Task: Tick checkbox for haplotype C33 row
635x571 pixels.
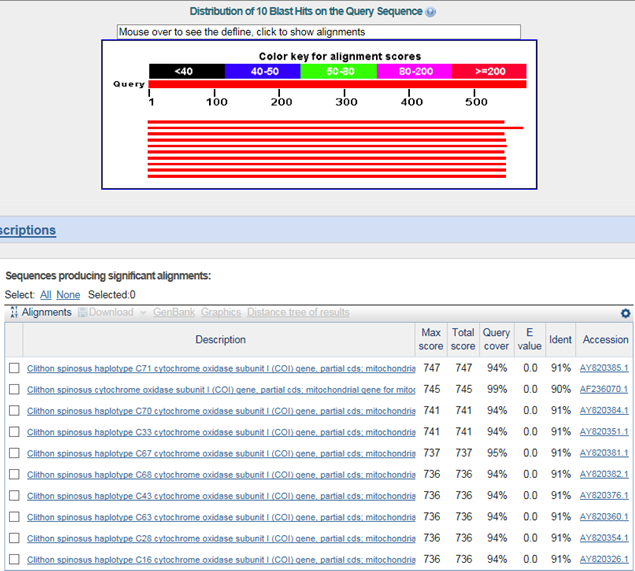Action: 14,432
